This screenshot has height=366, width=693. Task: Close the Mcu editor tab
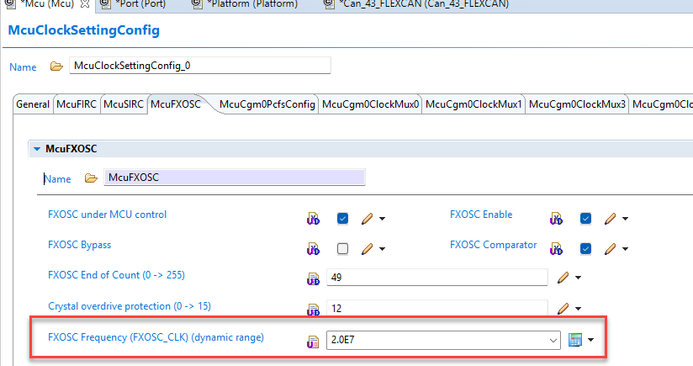[x=85, y=4]
